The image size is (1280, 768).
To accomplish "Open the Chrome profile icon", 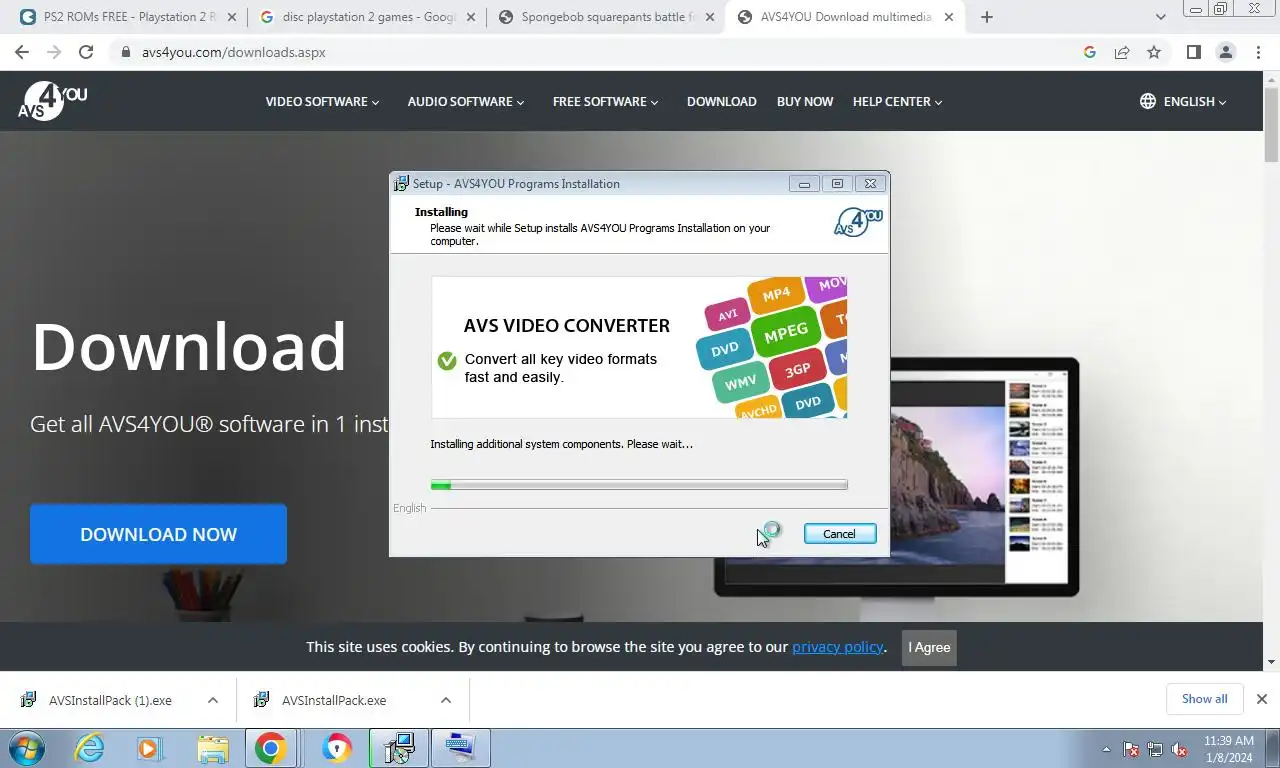I will pos(1225,52).
